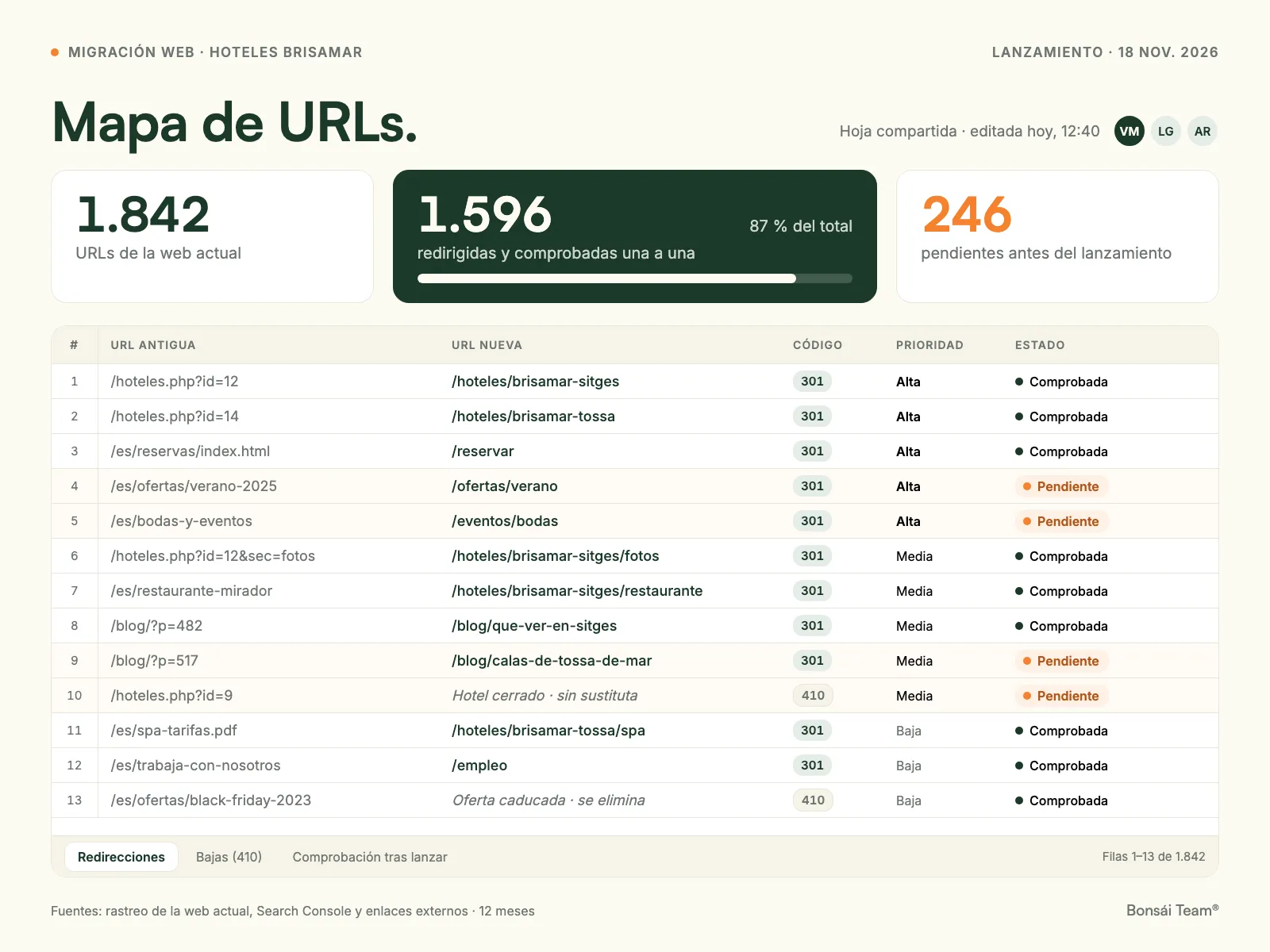Click the 1.842 URLs de la web actual card
This screenshot has width=1270, height=952.
[212, 236]
